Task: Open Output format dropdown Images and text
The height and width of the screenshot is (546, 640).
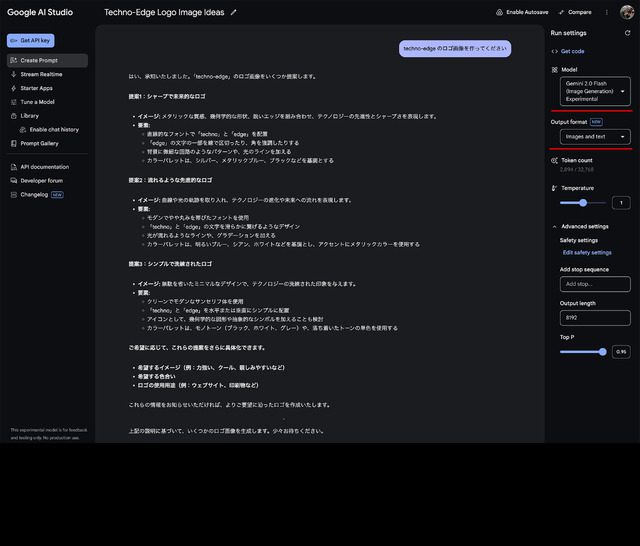Action: (x=595, y=137)
